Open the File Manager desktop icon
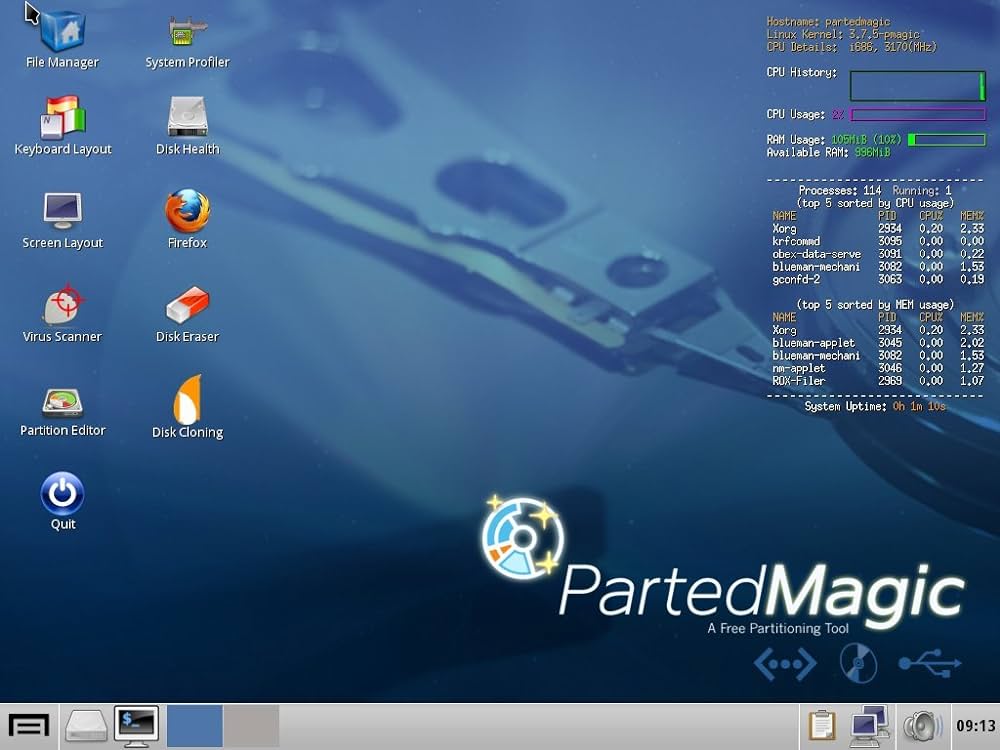This screenshot has width=1000, height=750. pyautogui.click(x=62, y=32)
